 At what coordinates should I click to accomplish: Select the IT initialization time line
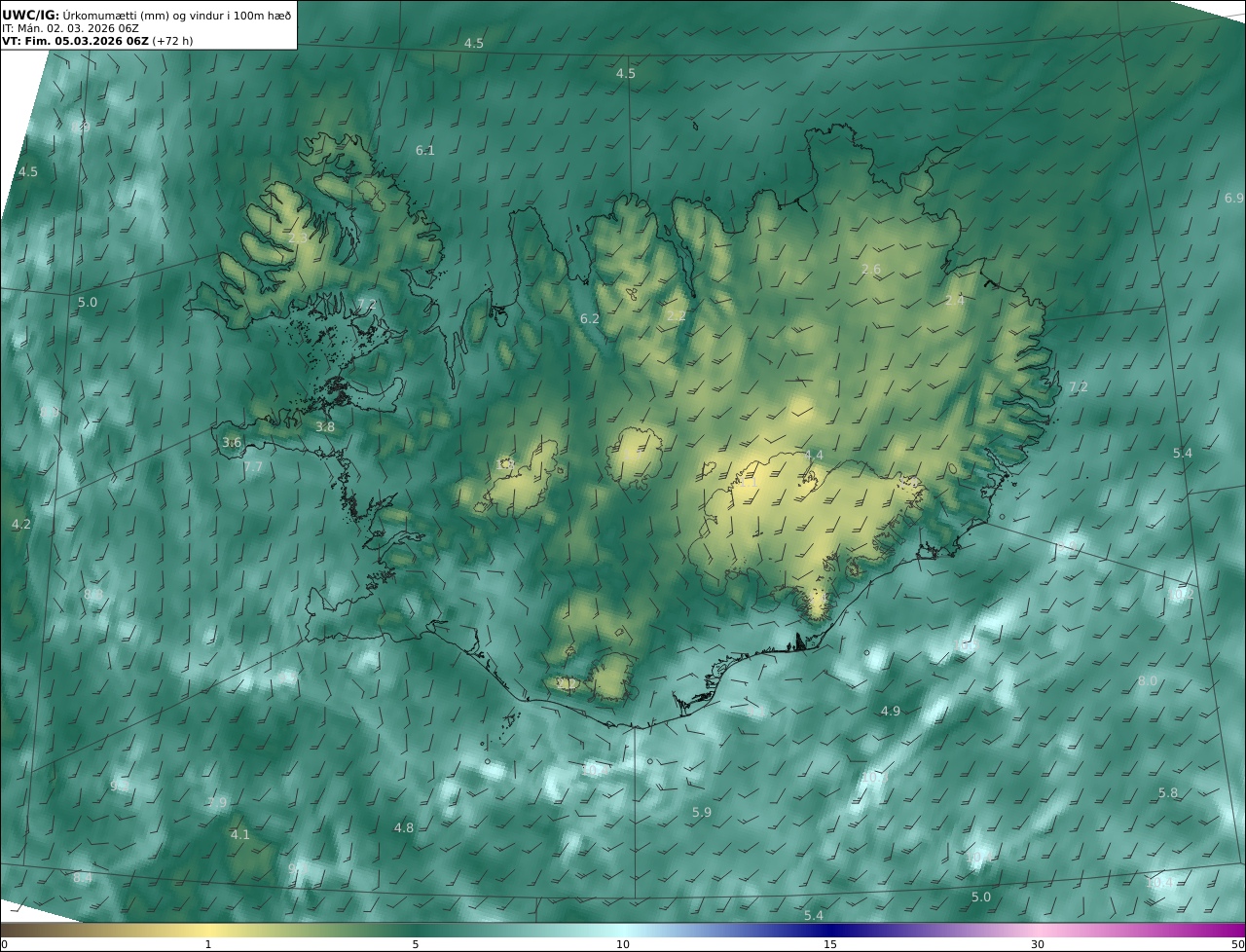pos(70,28)
